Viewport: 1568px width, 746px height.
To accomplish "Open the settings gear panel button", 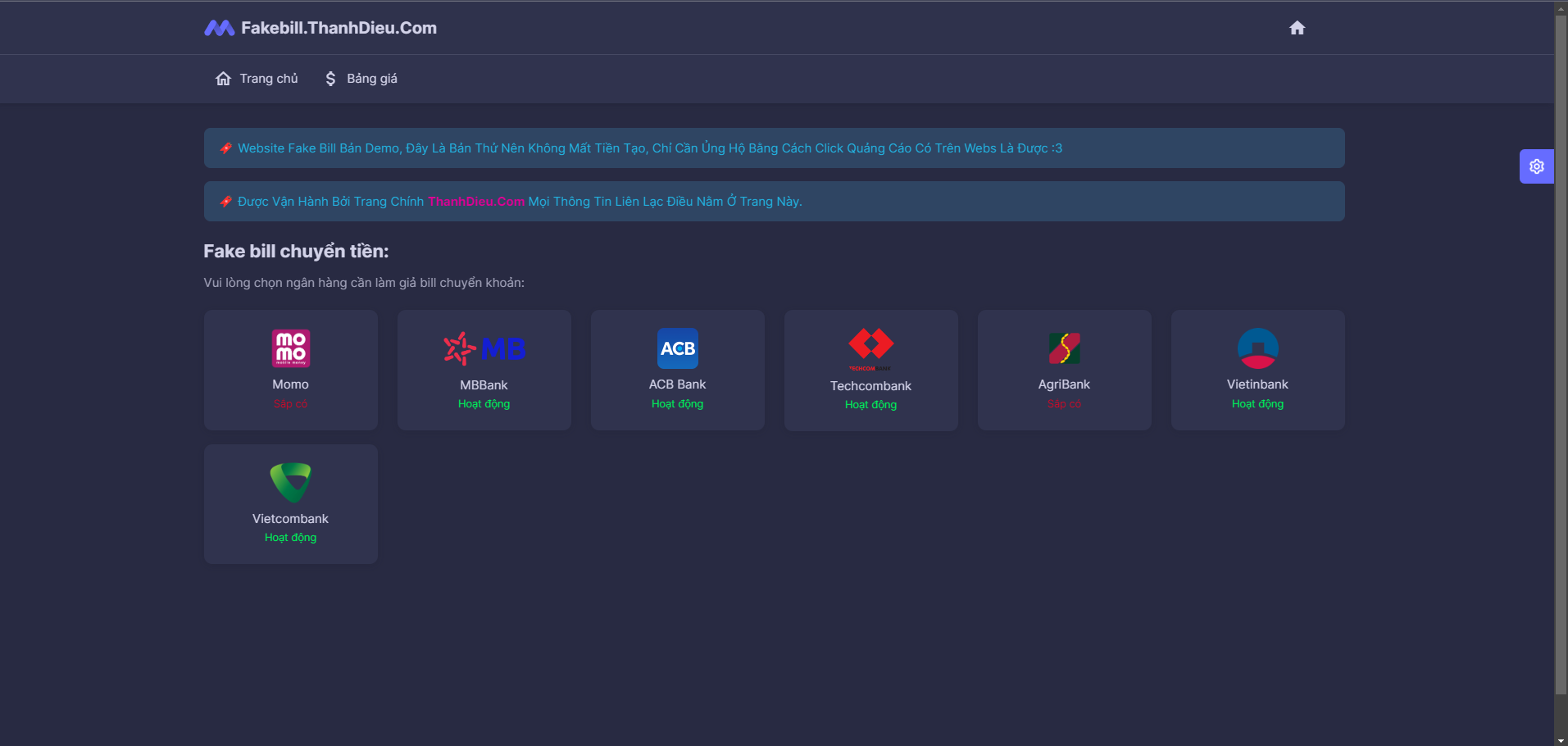I will click(1537, 166).
